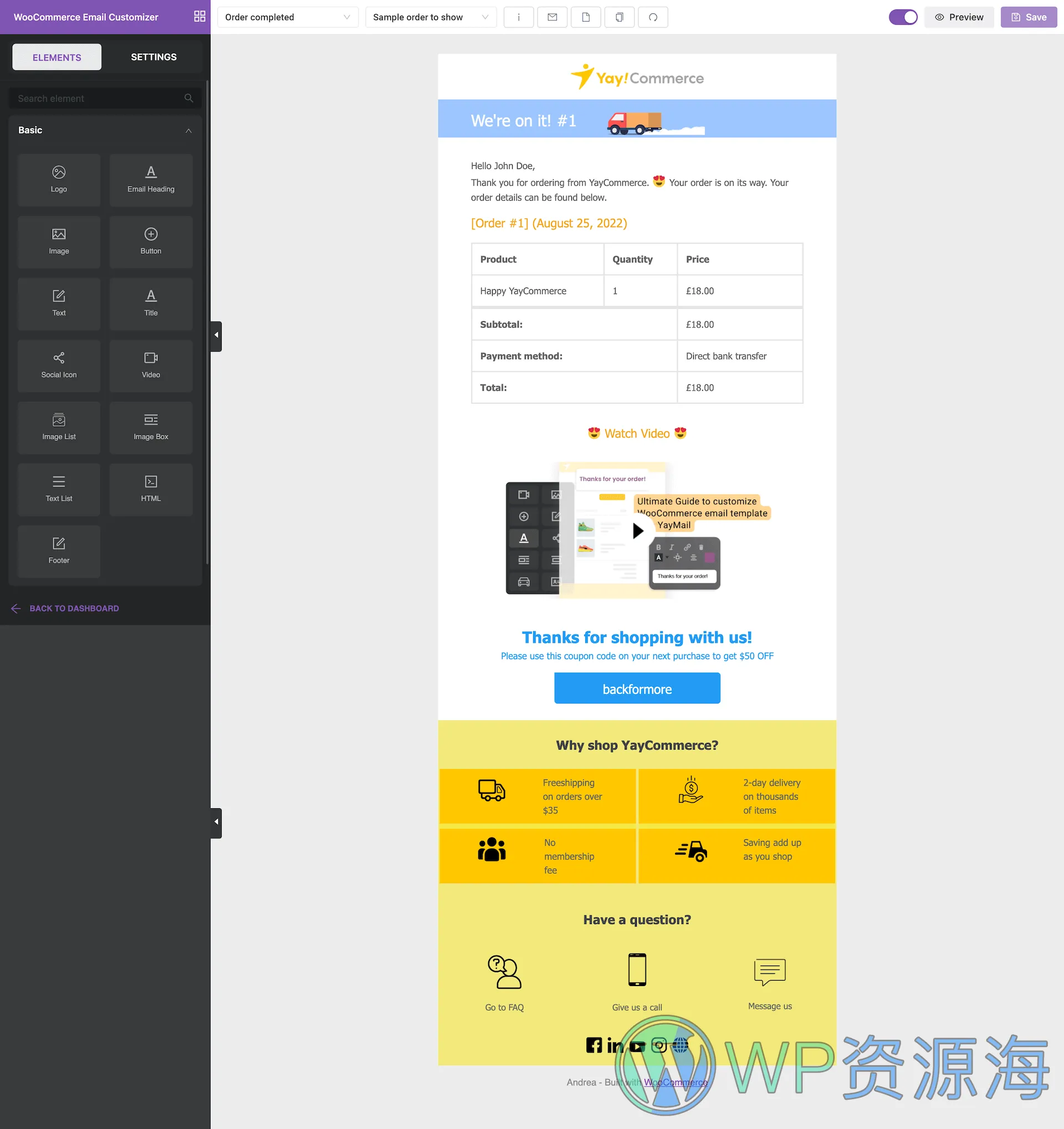
Task: Open the Sample order to show dropdown
Action: [431, 17]
